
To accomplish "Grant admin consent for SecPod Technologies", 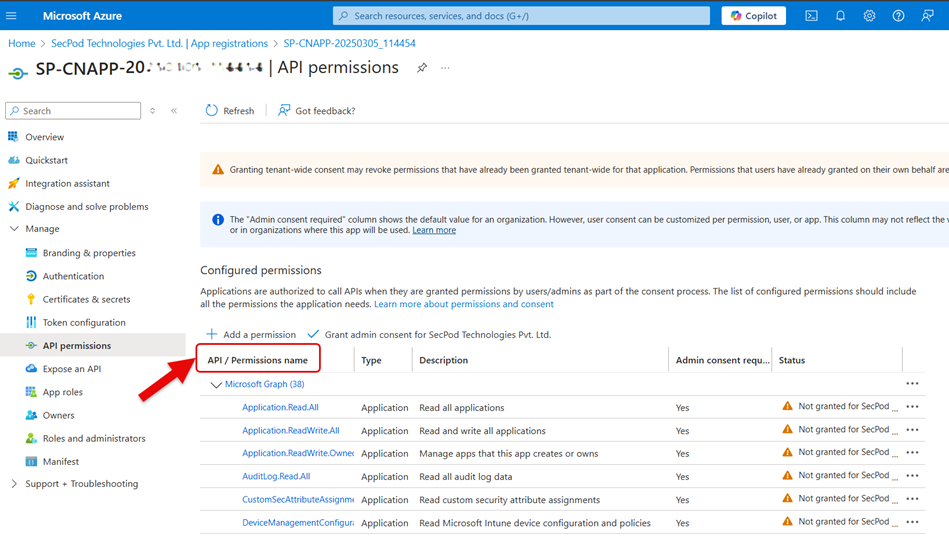I will (429, 335).
